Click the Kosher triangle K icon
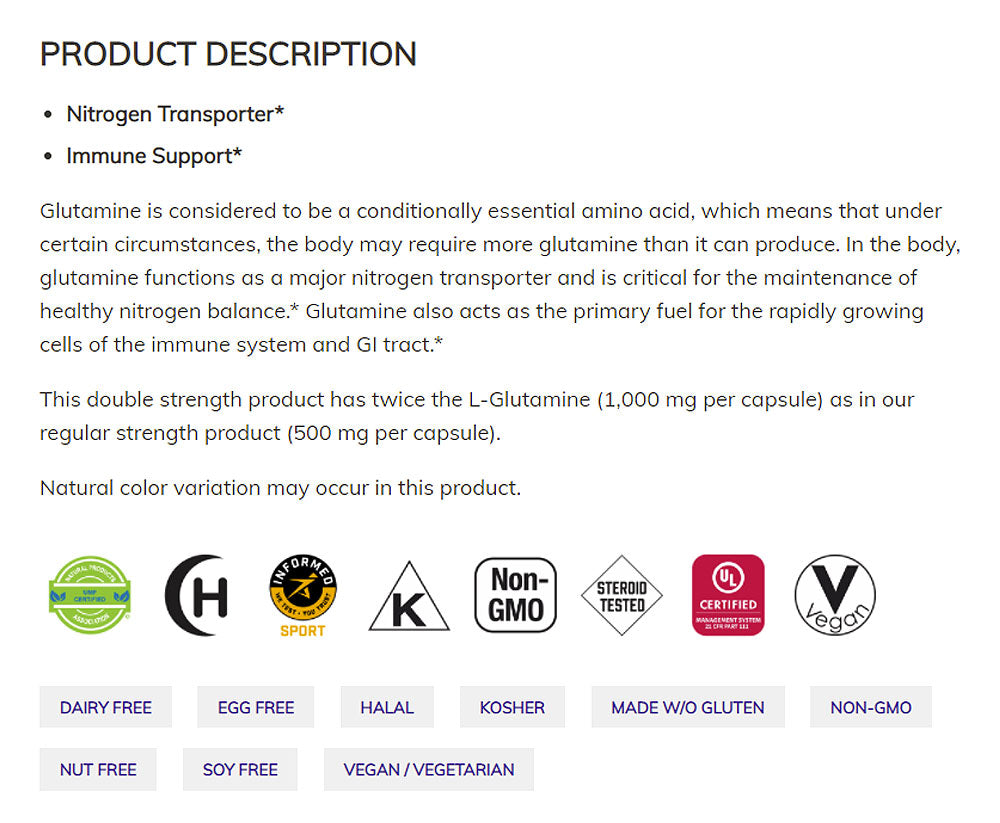 coord(409,598)
